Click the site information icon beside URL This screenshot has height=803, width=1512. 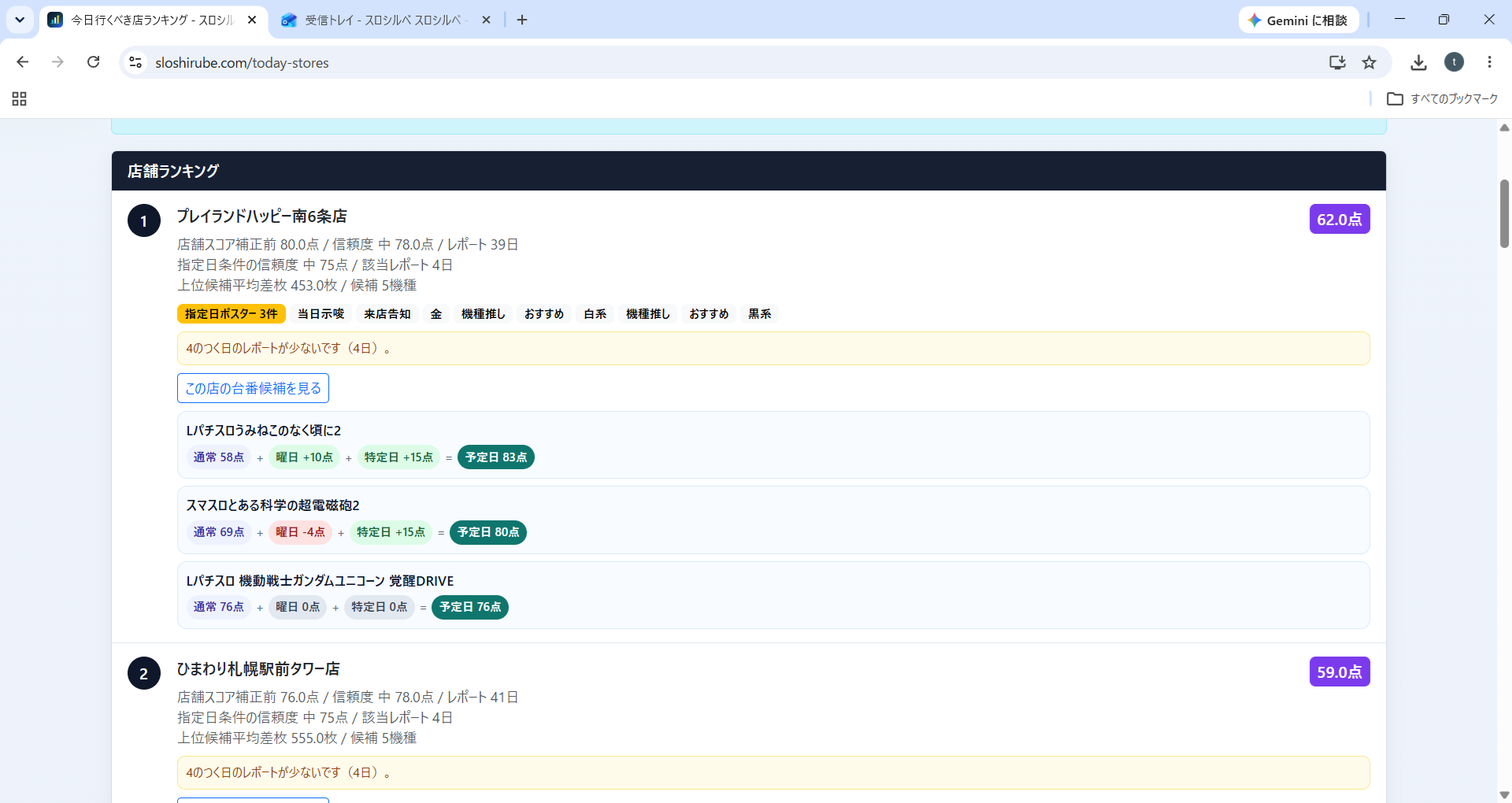135,62
